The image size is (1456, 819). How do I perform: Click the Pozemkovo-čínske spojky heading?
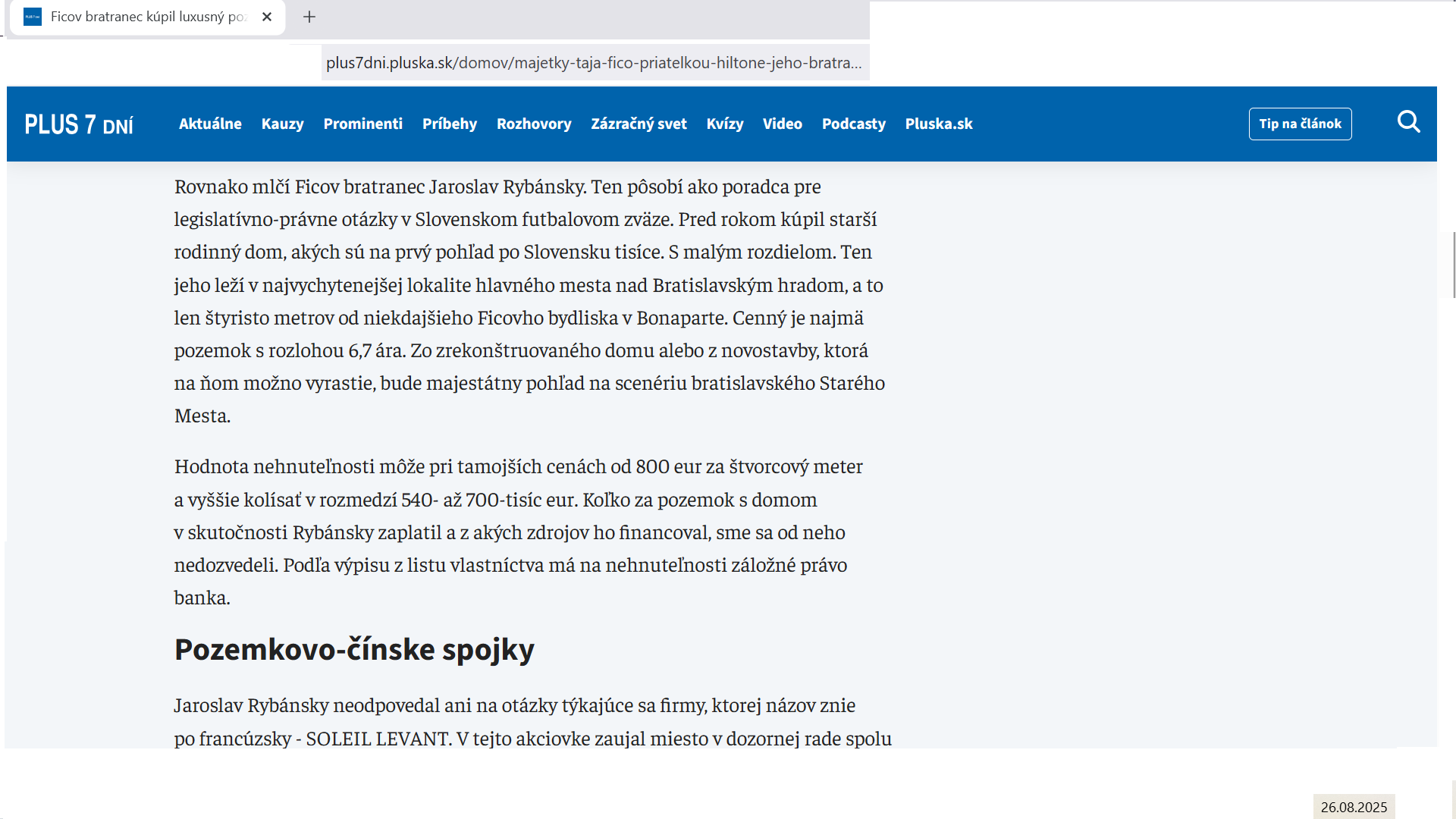tap(354, 650)
